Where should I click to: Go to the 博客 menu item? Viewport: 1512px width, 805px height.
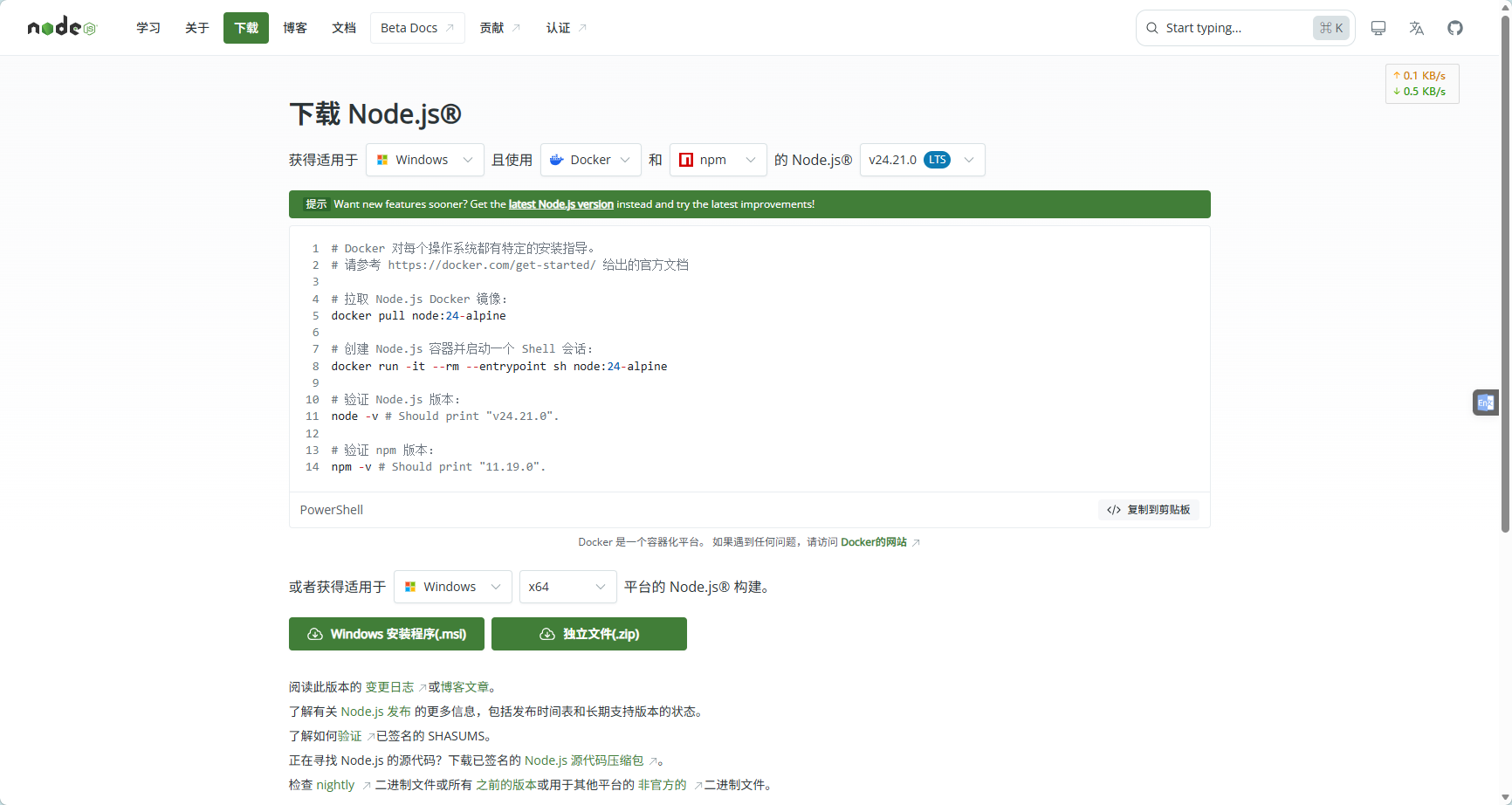pyautogui.click(x=295, y=28)
